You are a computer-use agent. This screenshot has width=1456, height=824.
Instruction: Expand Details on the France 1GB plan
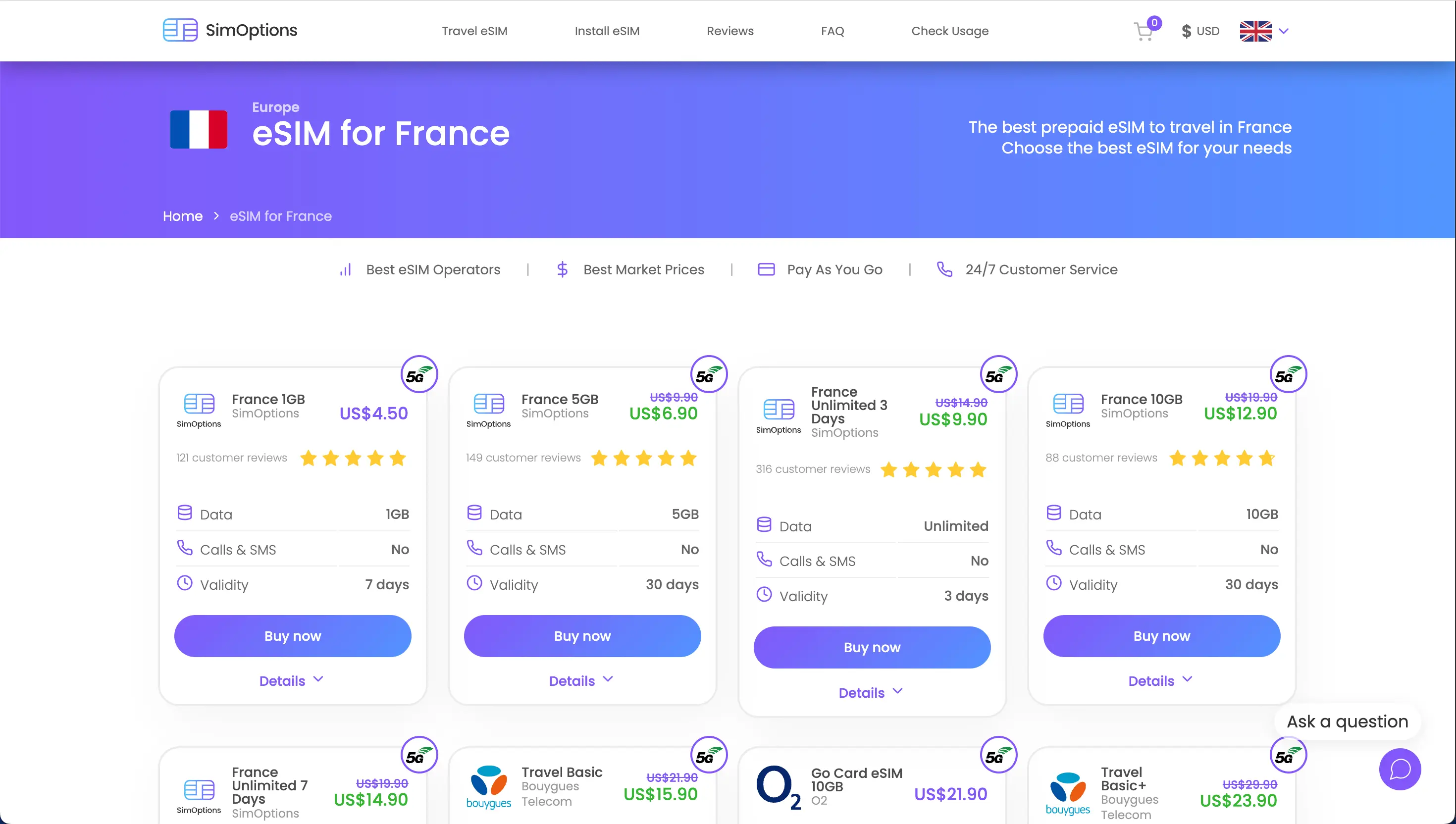(x=292, y=680)
